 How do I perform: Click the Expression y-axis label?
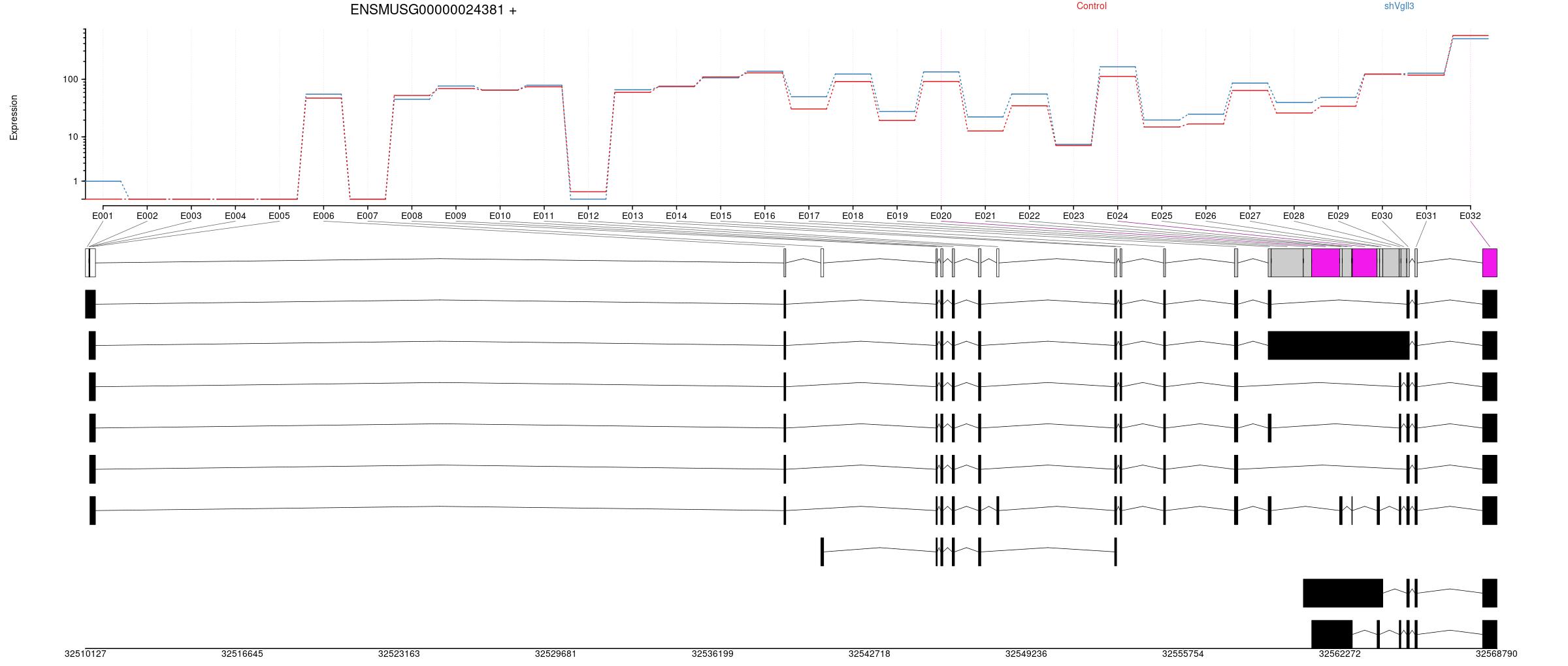click(14, 118)
